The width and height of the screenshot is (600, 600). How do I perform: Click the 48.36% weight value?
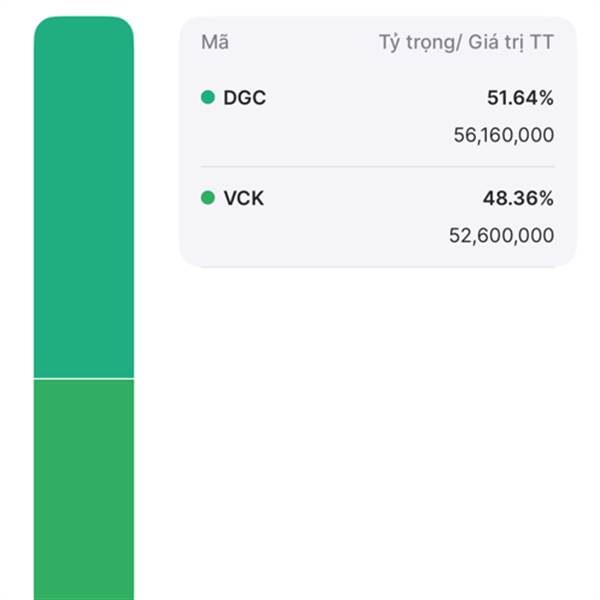(518, 198)
